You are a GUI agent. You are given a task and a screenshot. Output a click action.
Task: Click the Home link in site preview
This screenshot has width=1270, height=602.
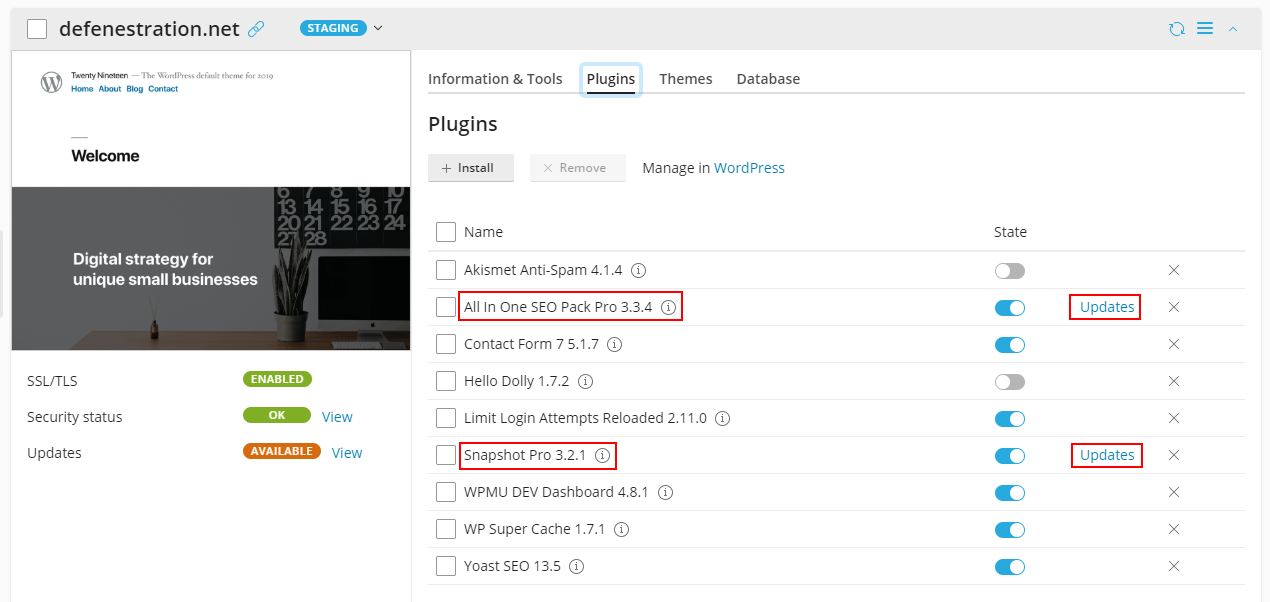82,89
